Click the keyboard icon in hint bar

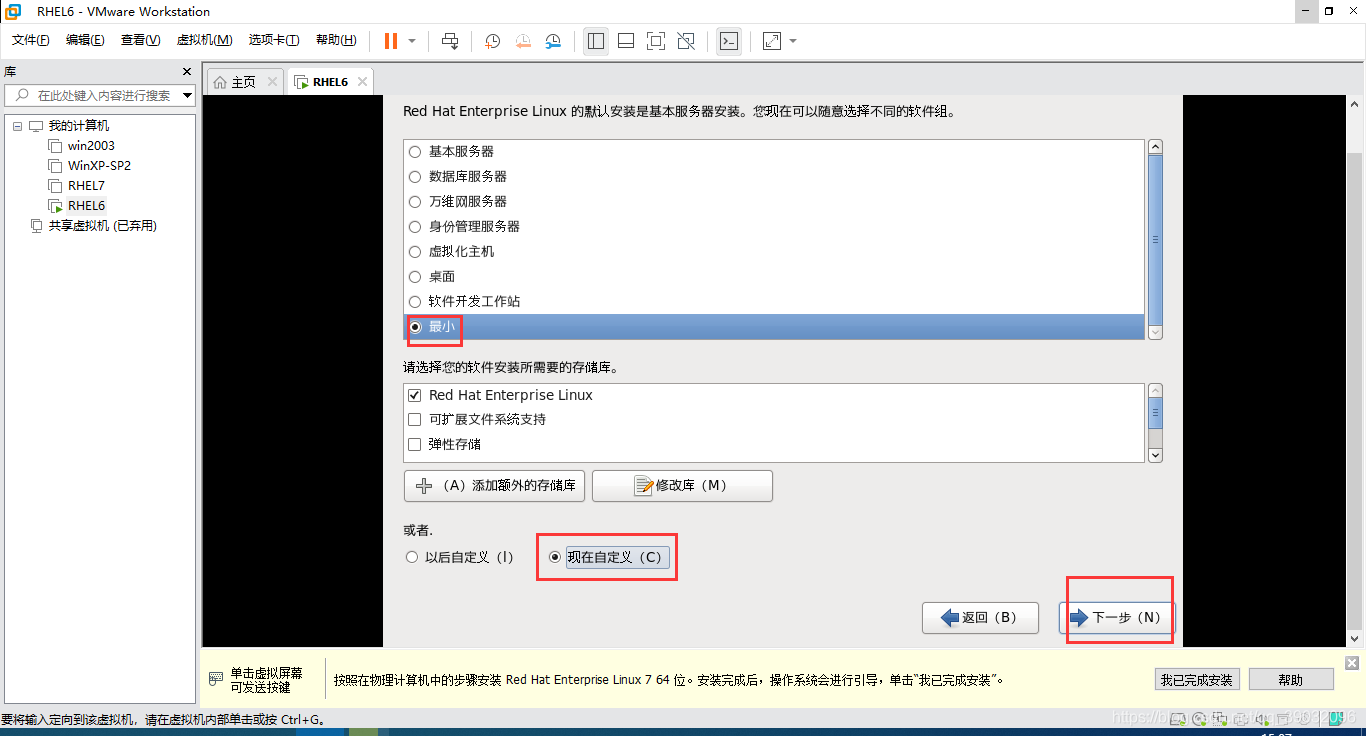(216, 679)
